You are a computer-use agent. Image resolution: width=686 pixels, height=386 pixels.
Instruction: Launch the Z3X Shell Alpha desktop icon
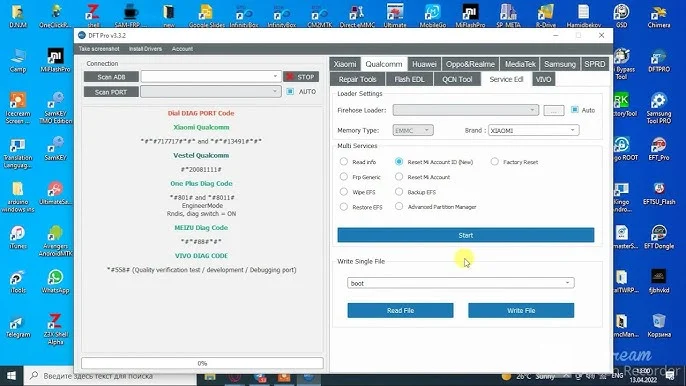coord(56,329)
